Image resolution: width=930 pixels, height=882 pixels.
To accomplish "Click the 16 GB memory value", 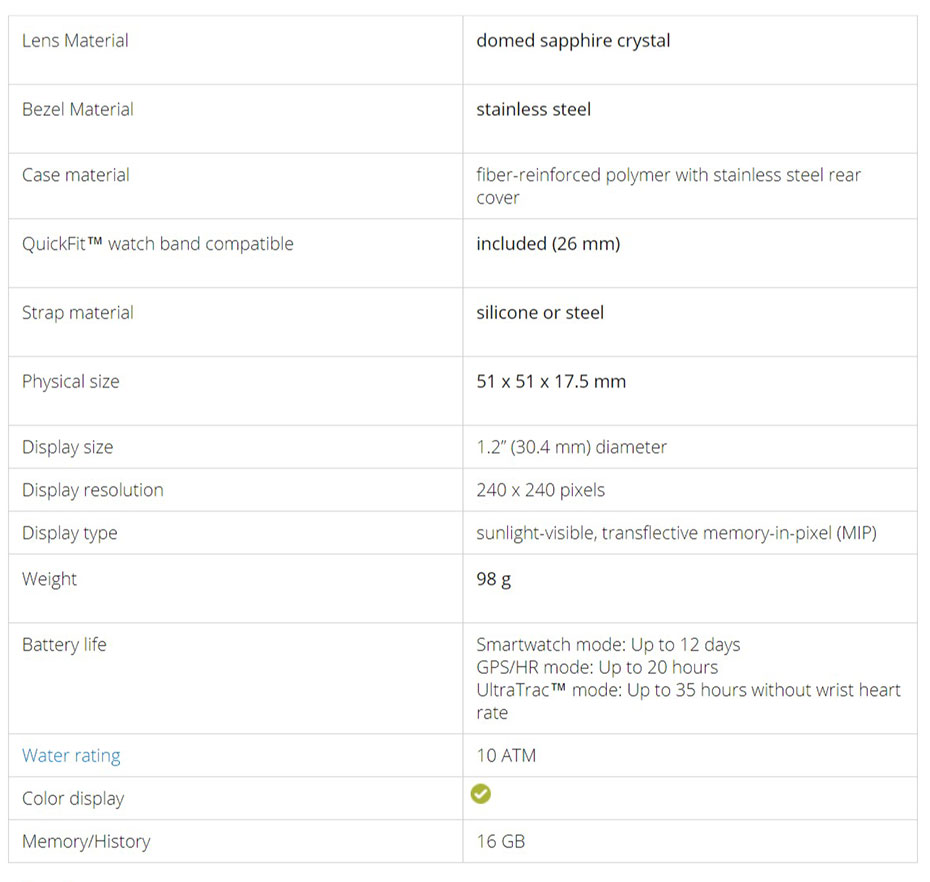I will click(501, 842).
